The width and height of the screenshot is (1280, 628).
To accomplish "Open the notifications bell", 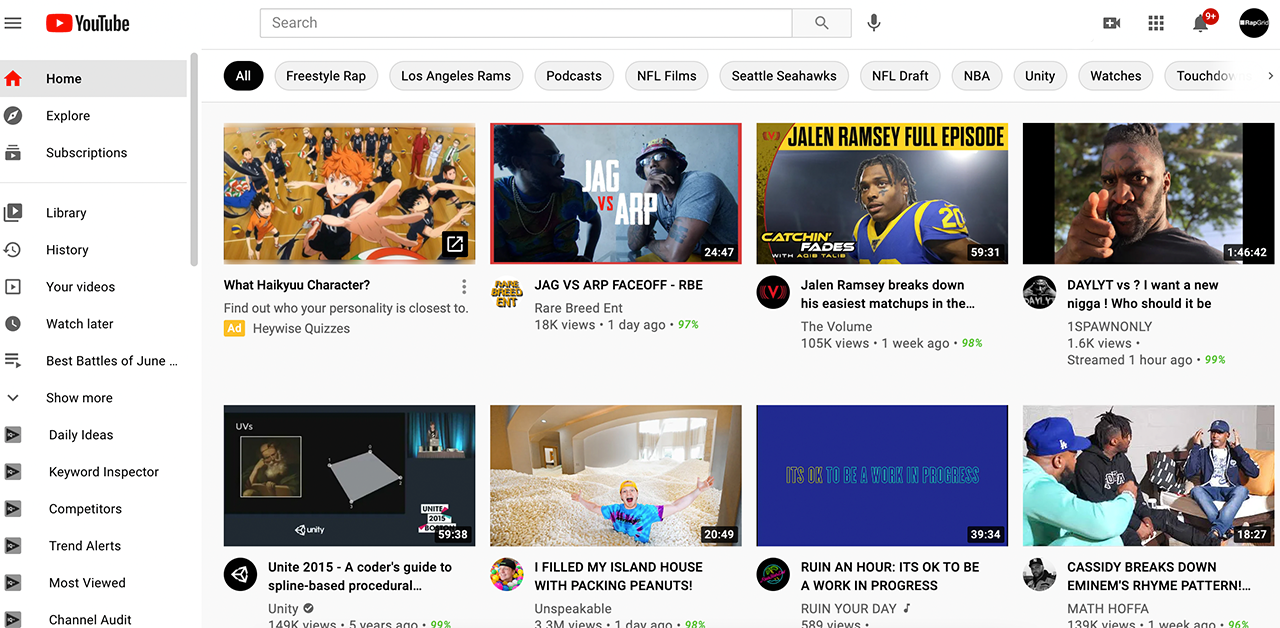I will (1201, 23).
